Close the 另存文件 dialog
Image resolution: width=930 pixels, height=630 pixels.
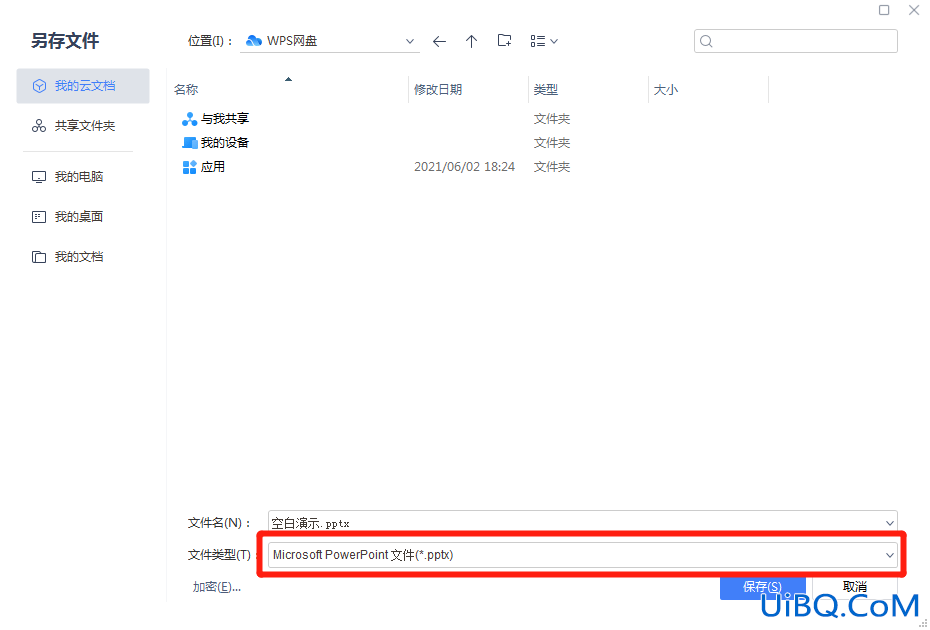point(914,10)
